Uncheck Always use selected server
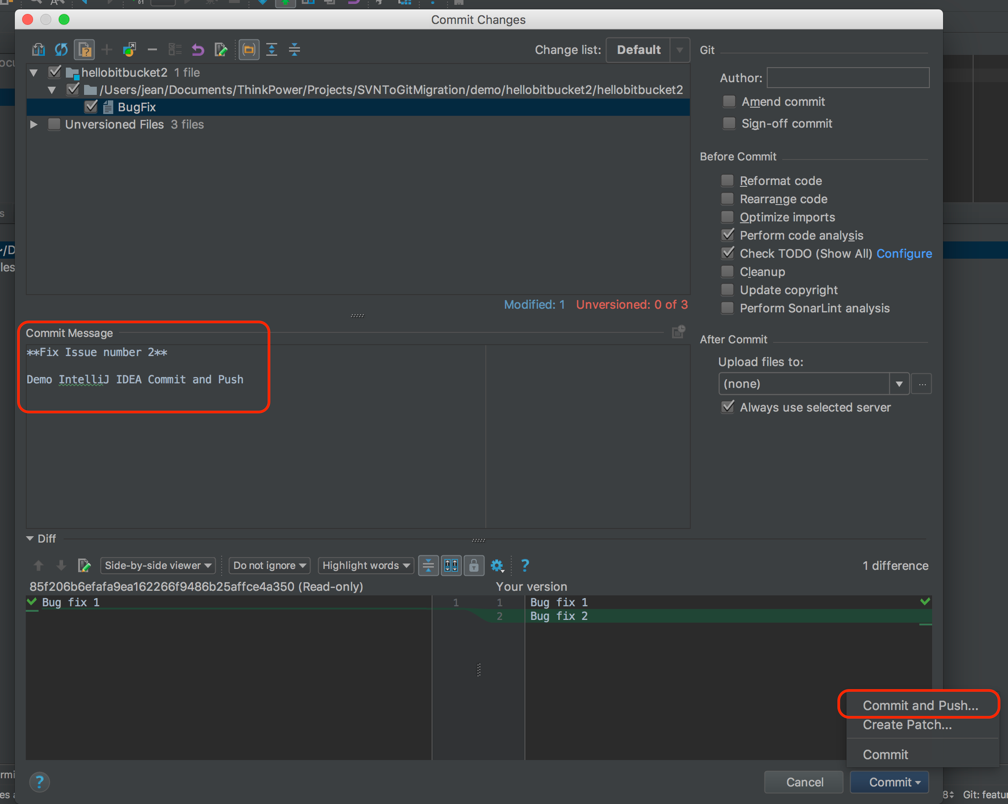1008x804 pixels. coord(727,407)
